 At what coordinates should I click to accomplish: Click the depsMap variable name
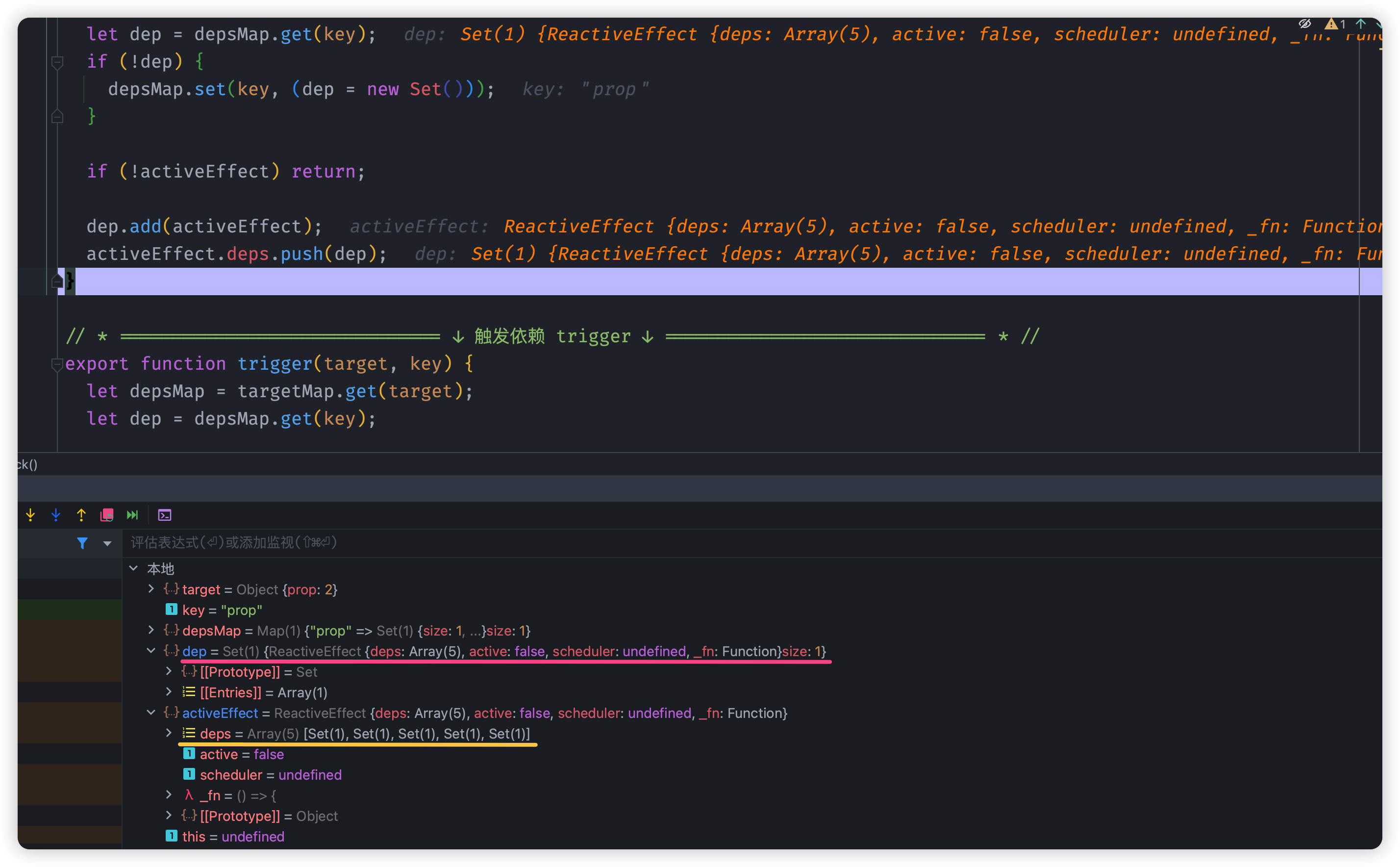(x=211, y=631)
